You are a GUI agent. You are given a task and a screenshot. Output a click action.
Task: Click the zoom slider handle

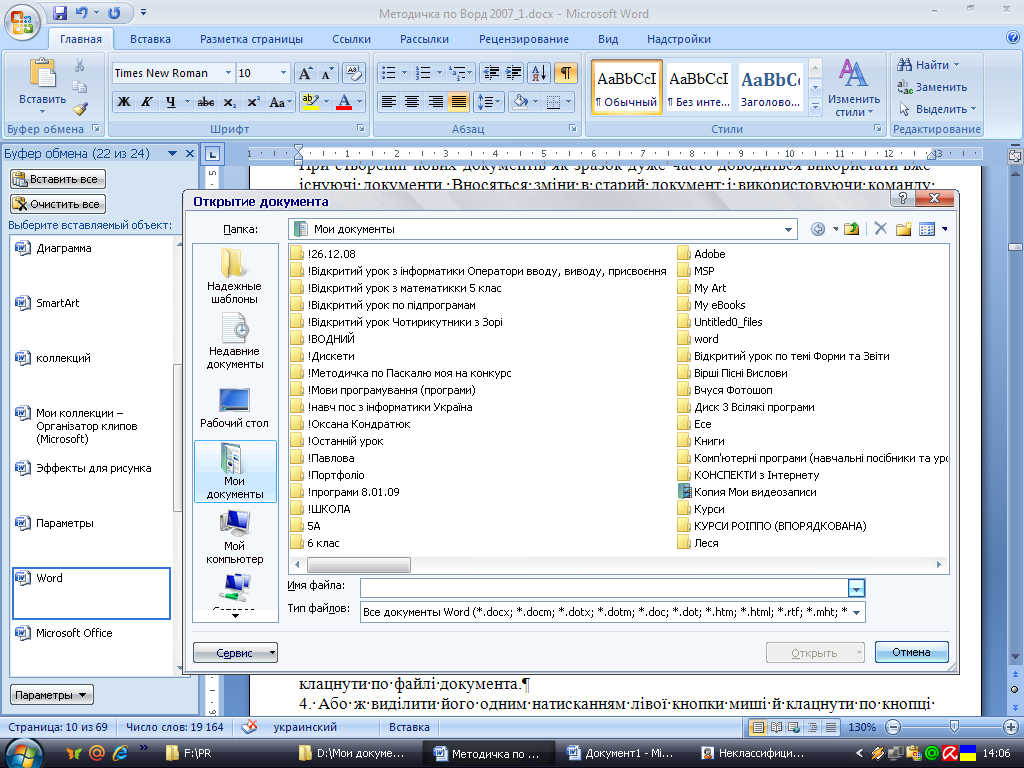(x=953, y=727)
